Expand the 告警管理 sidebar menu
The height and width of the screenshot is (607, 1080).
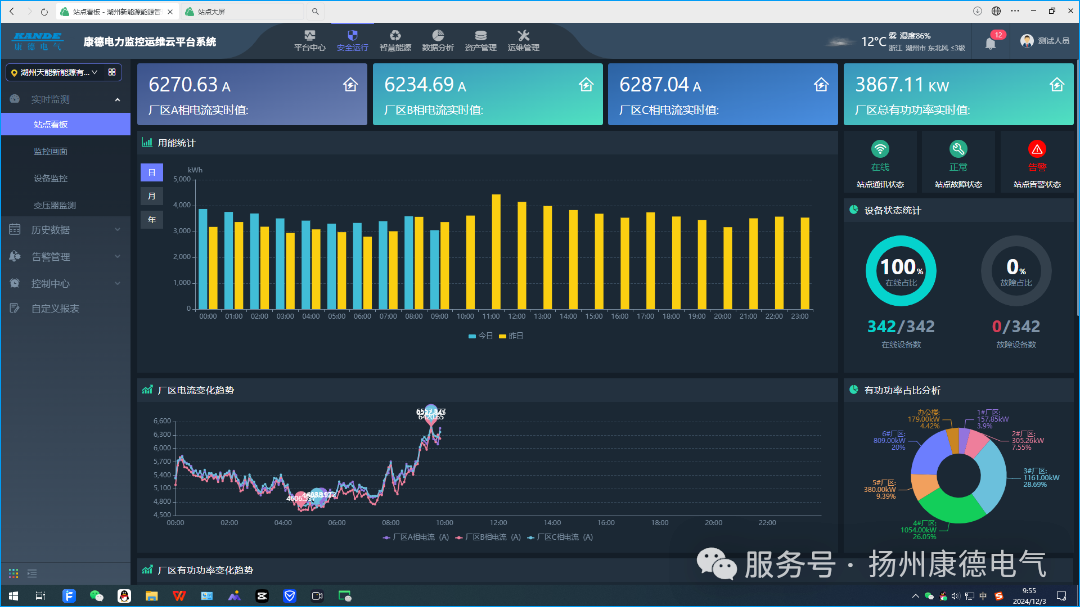pyautogui.click(x=64, y=257)
